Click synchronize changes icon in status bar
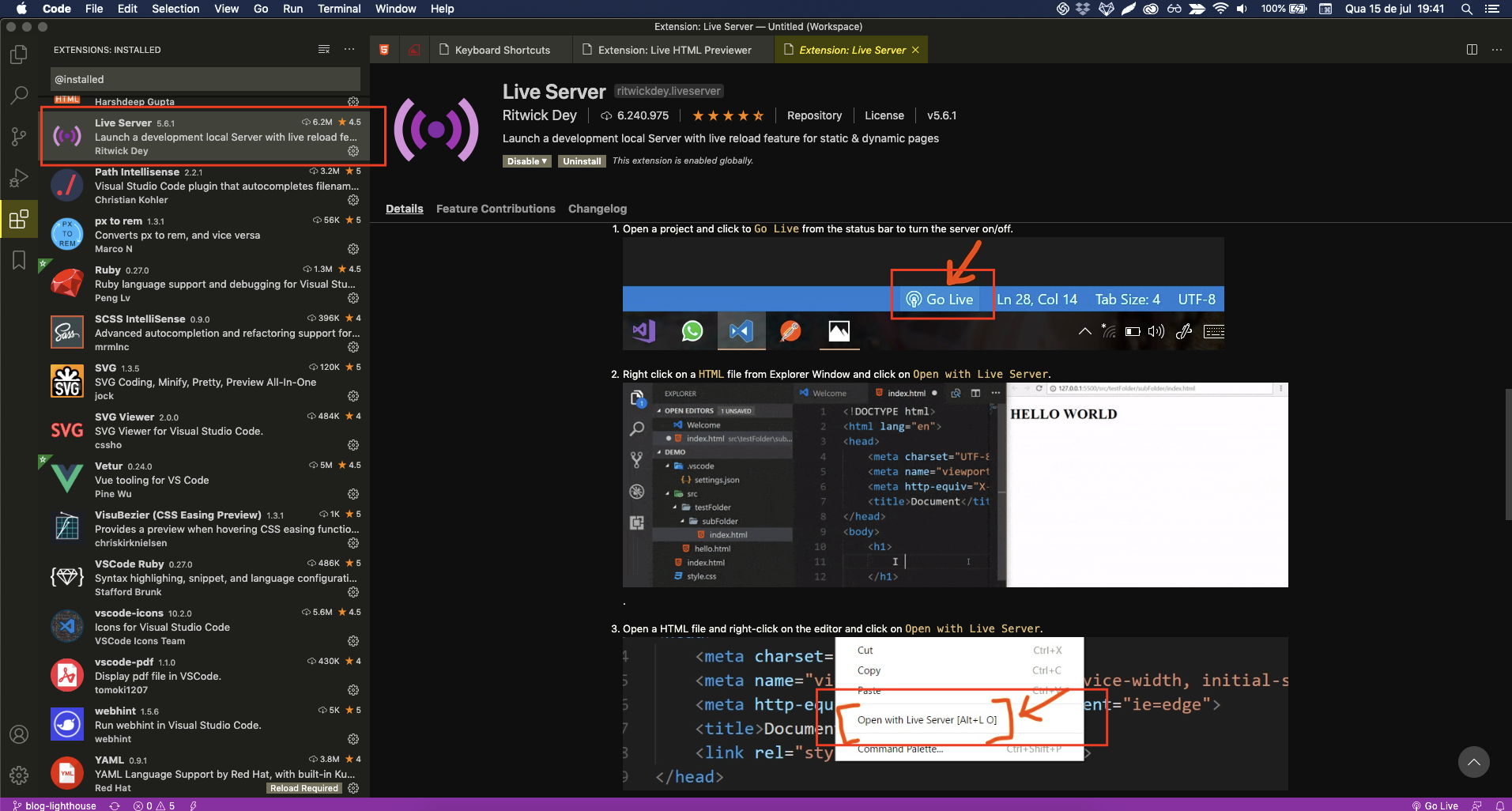Image resolution: width=1512 pixels, height=811 pixels. pyautogui.click(x=115, y=805)
